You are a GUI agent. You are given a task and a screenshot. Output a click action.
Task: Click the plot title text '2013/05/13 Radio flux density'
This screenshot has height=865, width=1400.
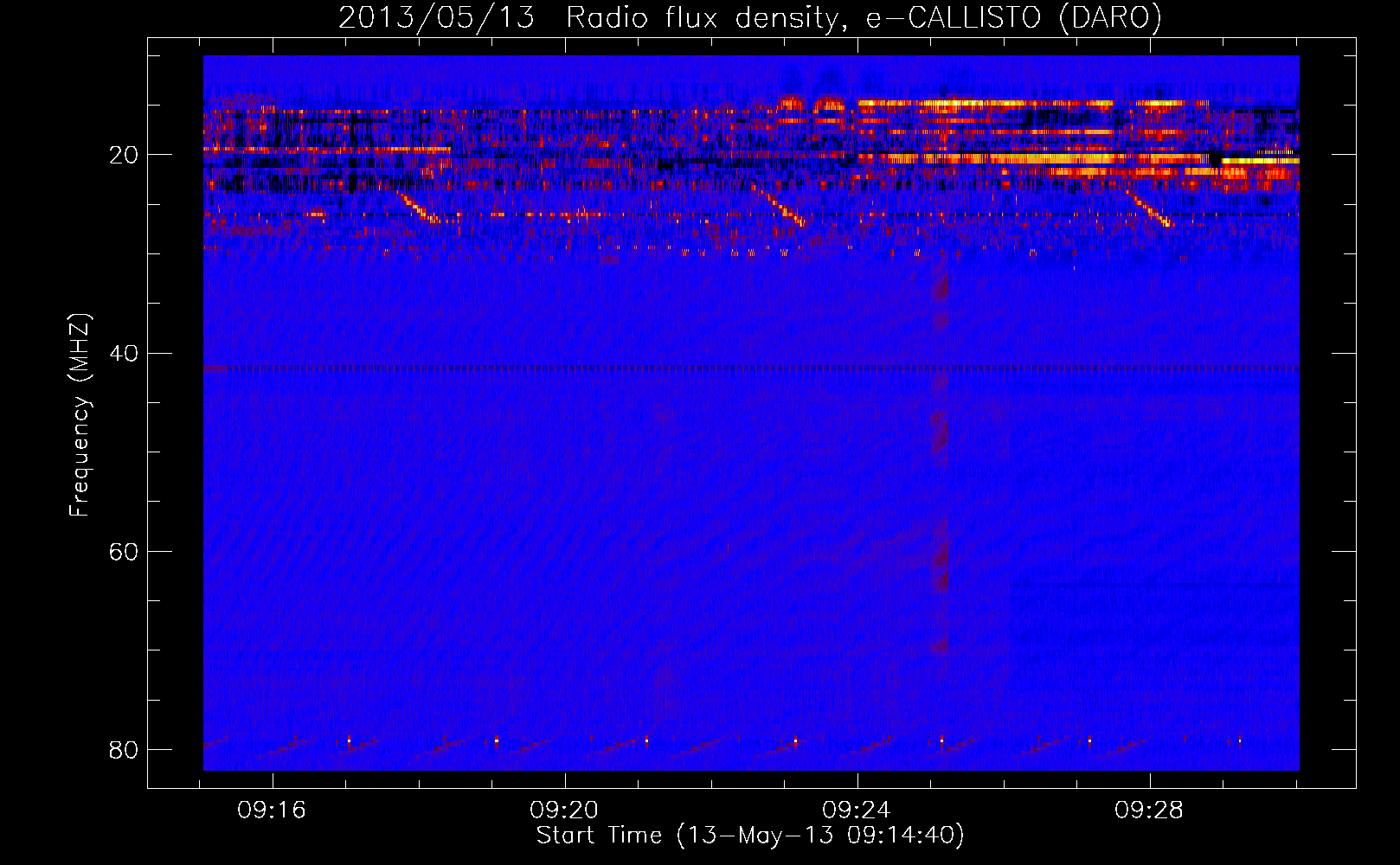587,18
